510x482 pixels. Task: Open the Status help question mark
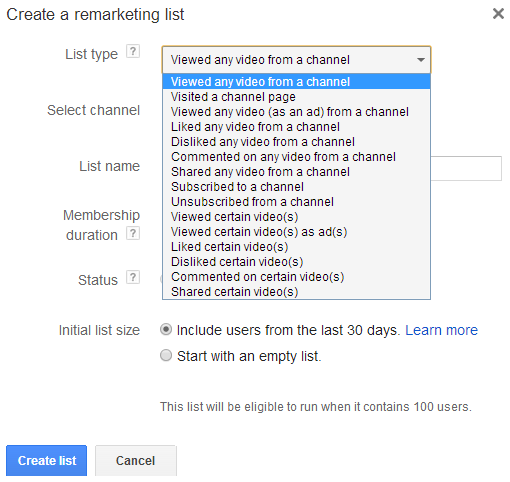pos(133,277)
